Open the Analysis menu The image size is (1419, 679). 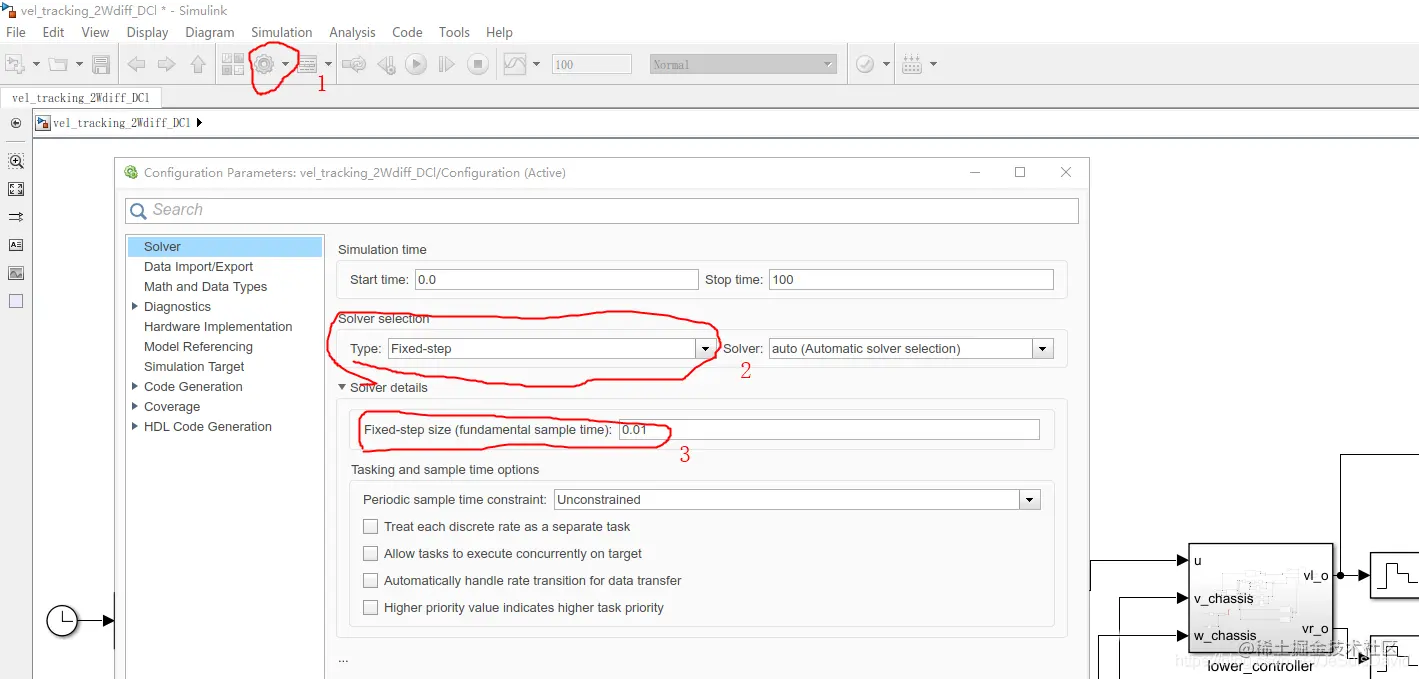click(352, 32)
